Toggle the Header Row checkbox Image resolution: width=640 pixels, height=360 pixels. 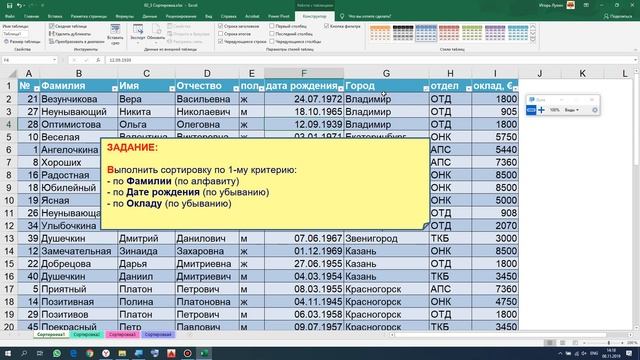220,26
